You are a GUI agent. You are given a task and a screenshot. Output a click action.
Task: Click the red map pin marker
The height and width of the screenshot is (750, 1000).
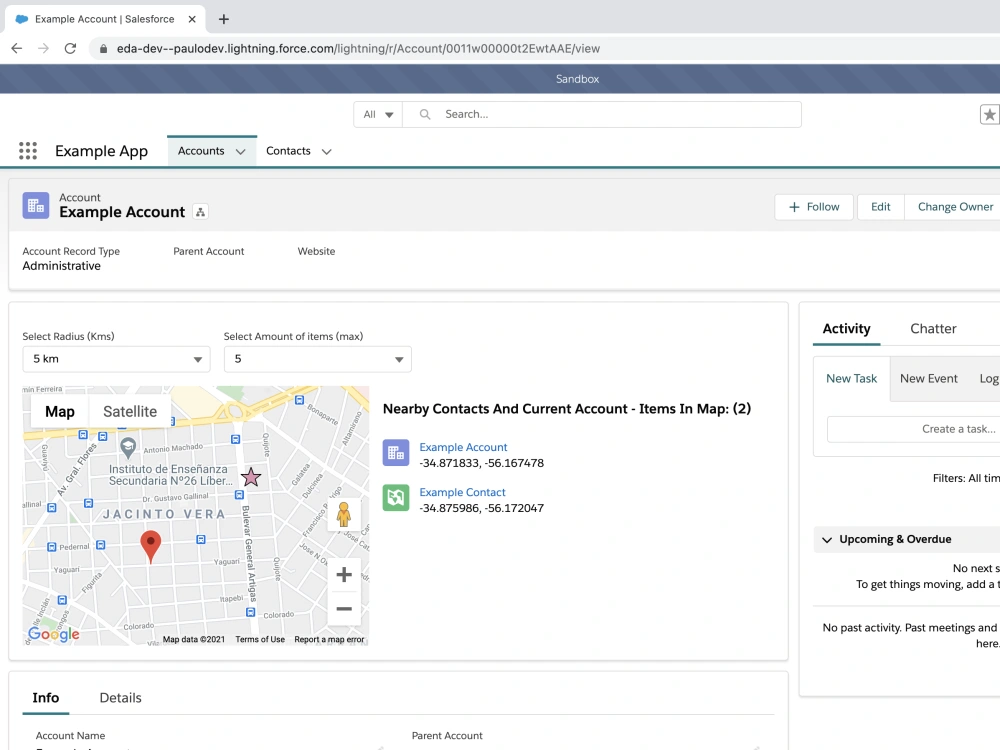click(151, 546)
